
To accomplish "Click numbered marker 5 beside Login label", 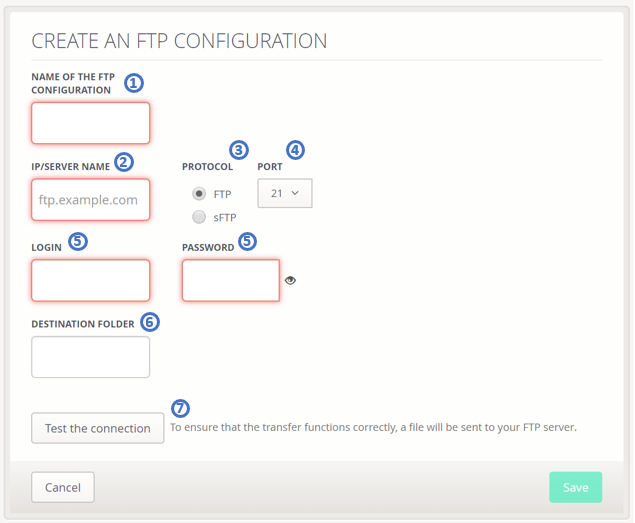I will coord(77,241).
